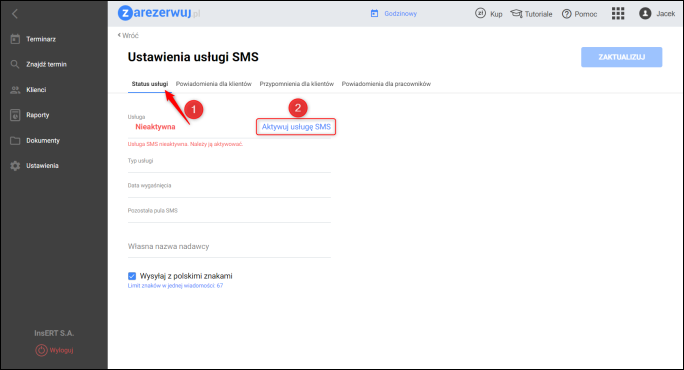The image size is (684, 370).
Task: Collapse the sidebar with the back arrow icon
Action: (x=15, y=14)
